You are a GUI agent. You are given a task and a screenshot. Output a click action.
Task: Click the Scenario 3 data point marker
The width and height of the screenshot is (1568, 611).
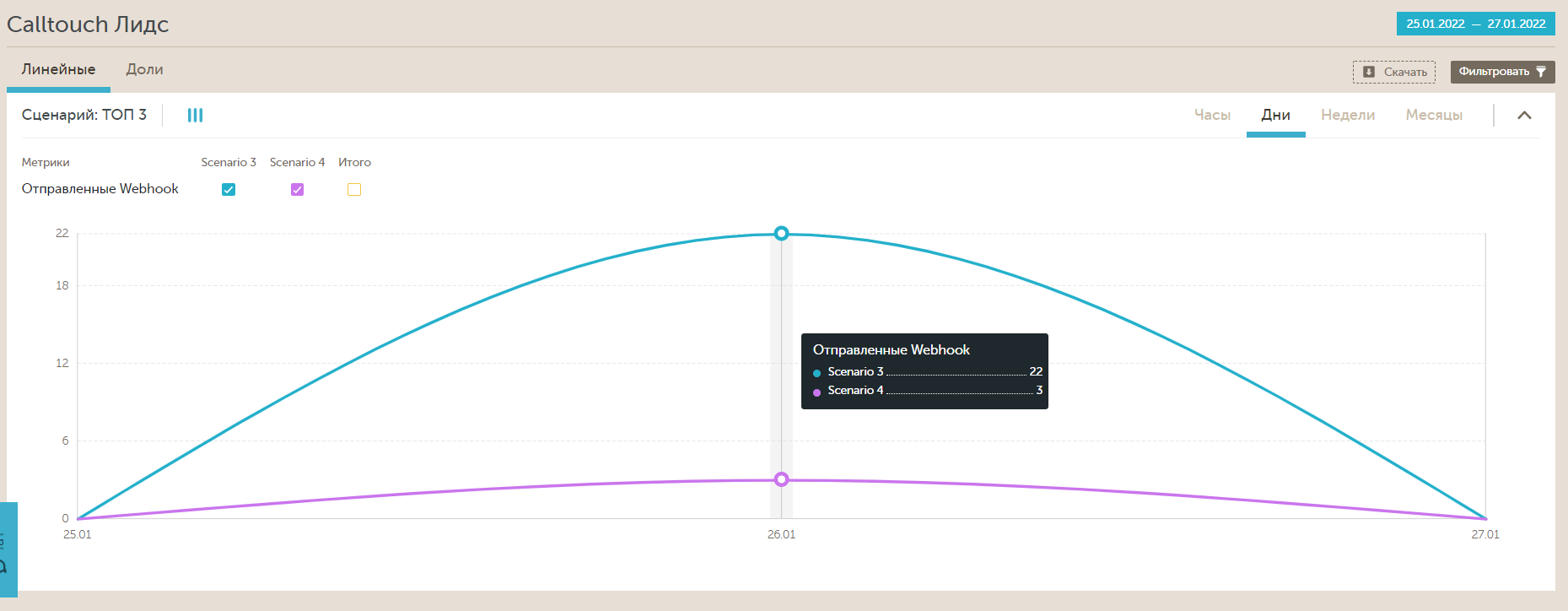tap(781, 233)
